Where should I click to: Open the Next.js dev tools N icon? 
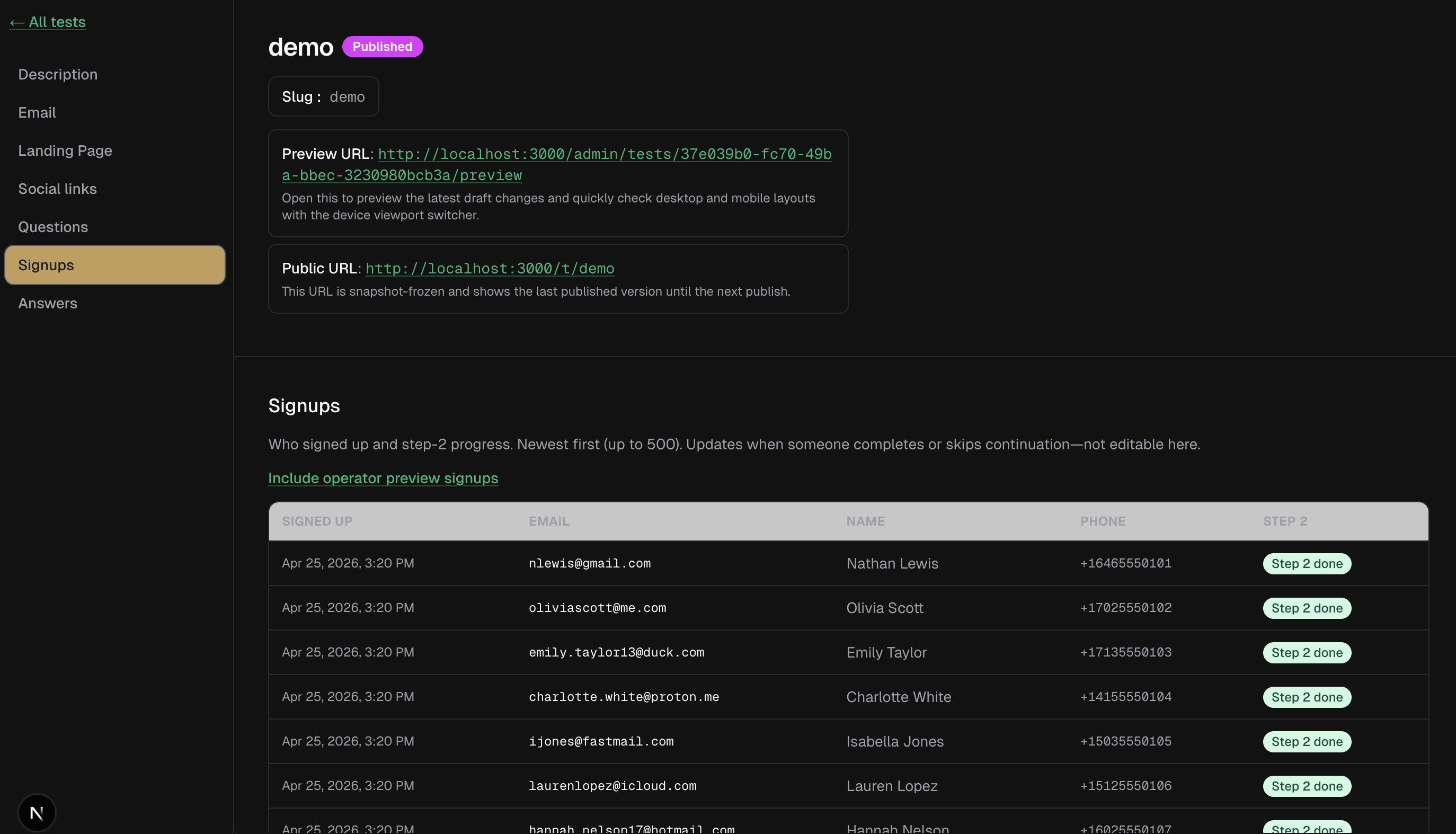(37, 812)
